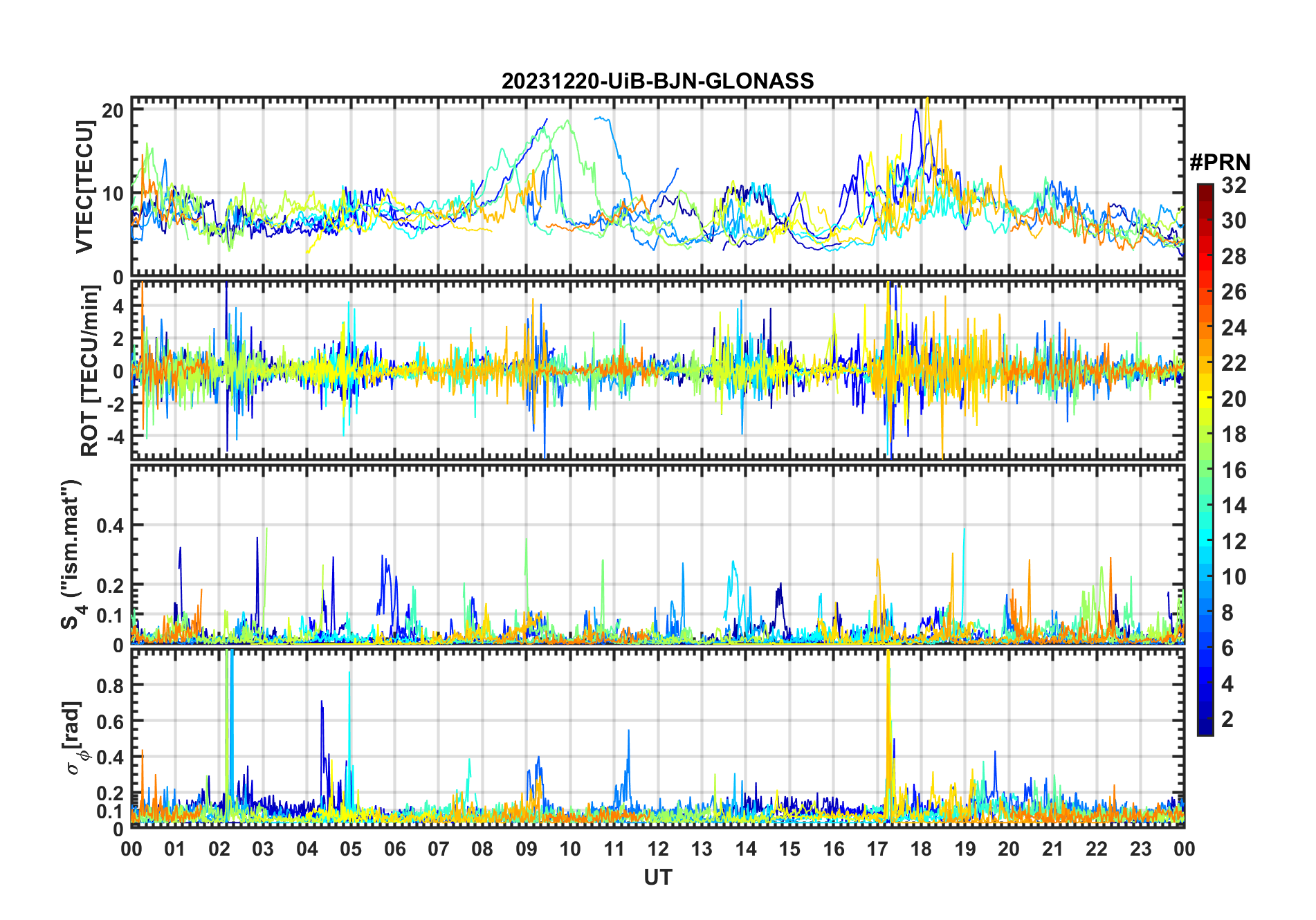
Task: Click the sigma phi [rad] axis label
Action: click(74, 737)
